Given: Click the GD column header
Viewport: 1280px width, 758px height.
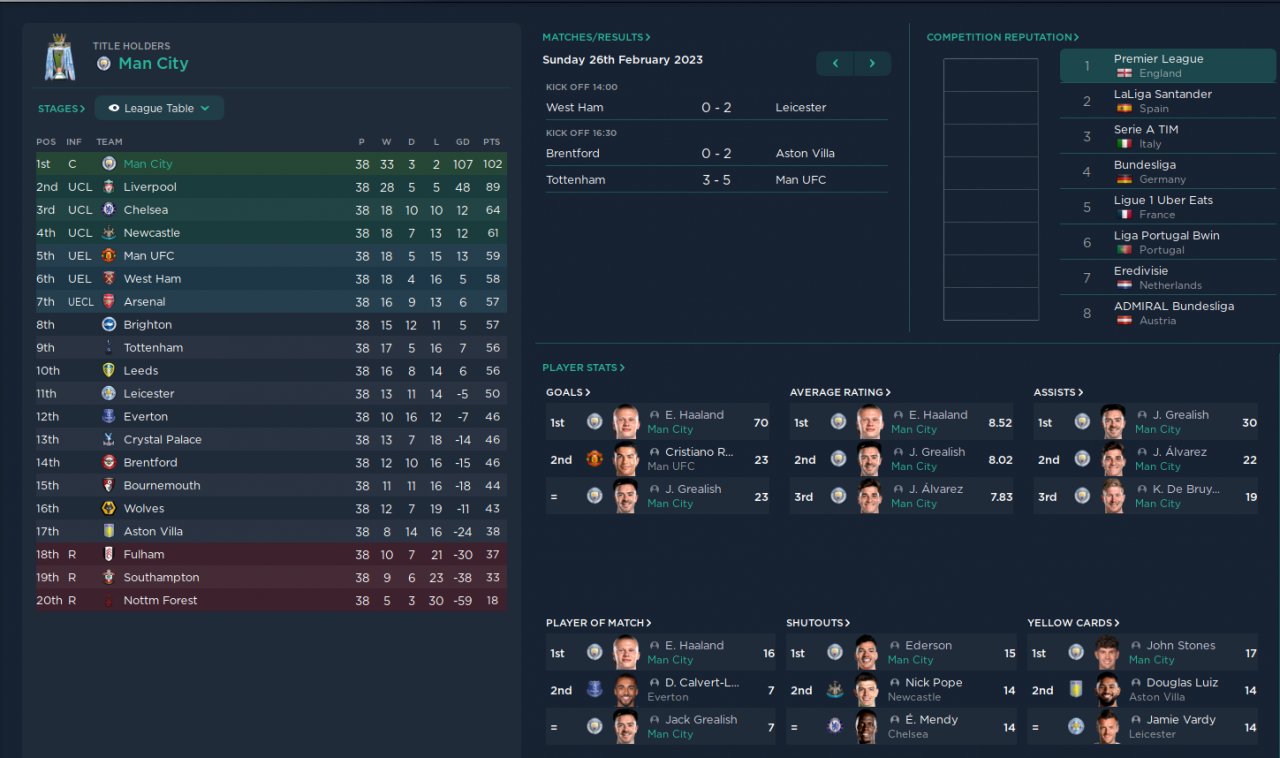Looking at the screenshot, I should pyautogui.click(x=462, y=142).
